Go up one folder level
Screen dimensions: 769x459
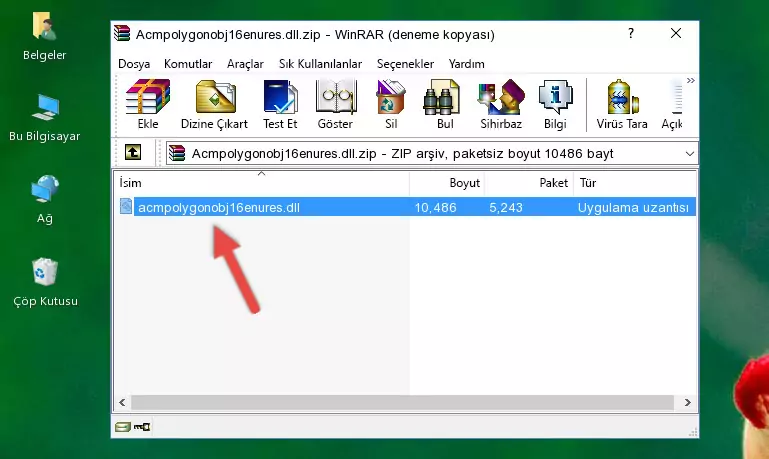(133, 153)
